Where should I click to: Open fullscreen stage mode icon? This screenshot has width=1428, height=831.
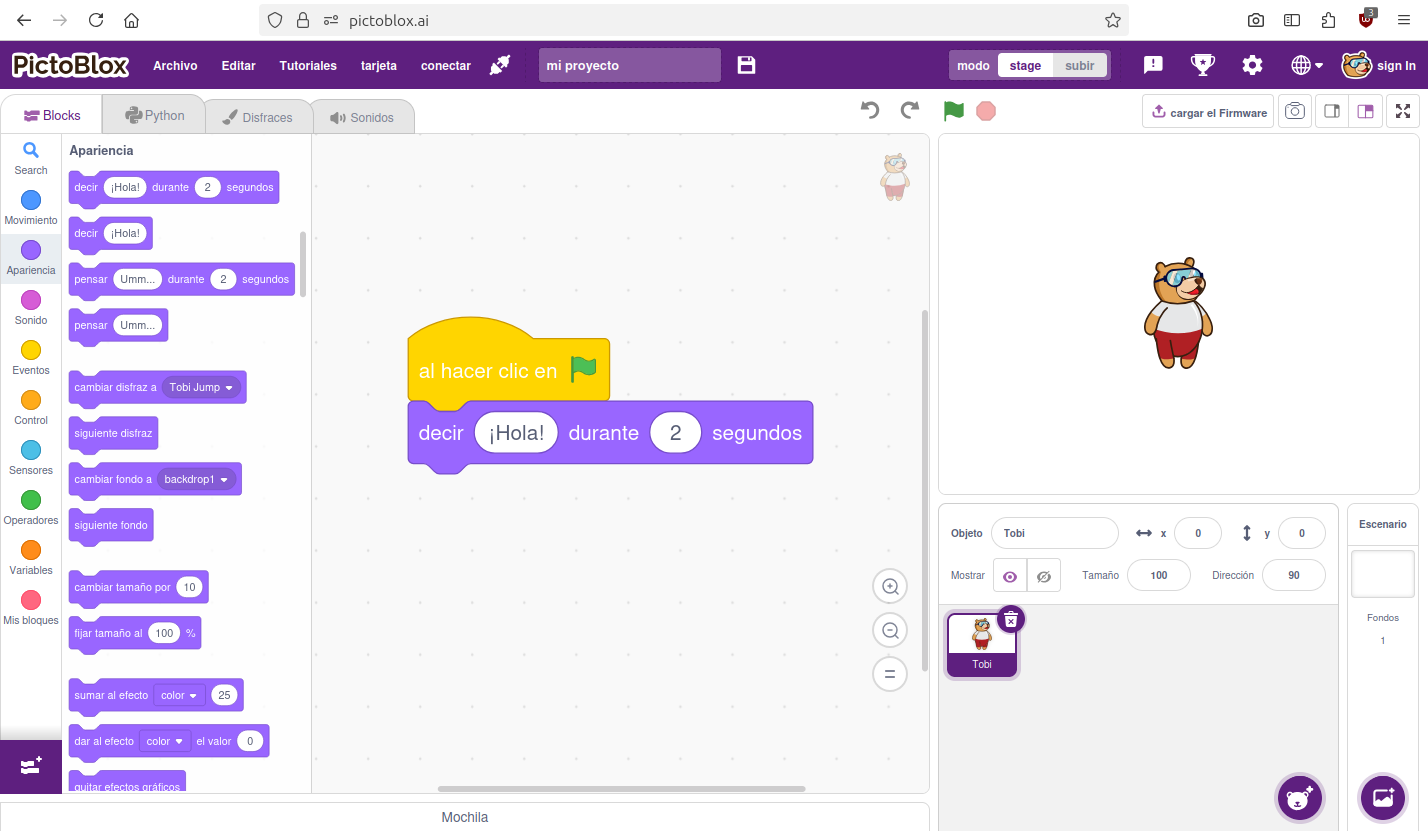click(x=1403, y=112)
